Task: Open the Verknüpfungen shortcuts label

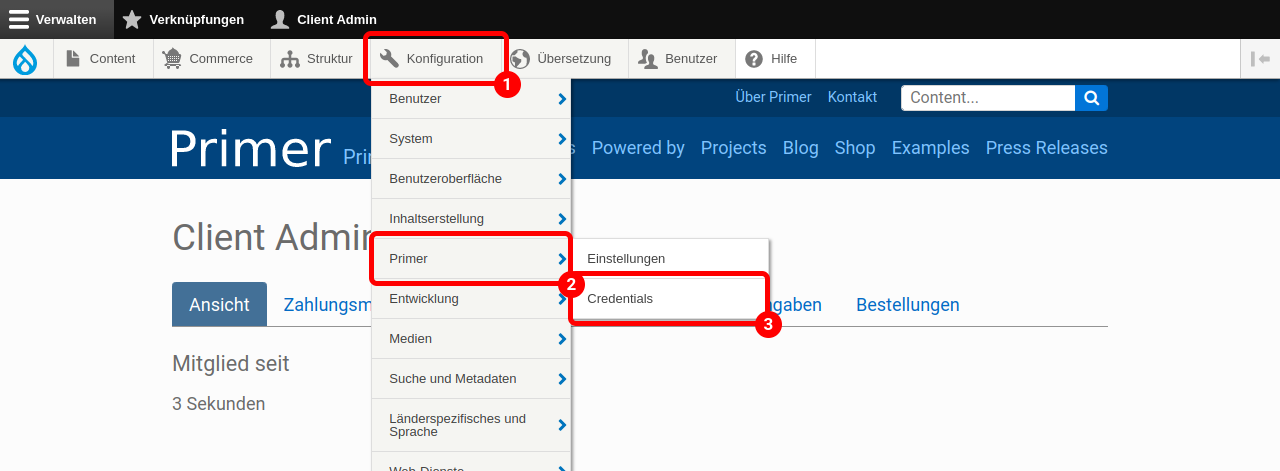Action: point(197,19)
